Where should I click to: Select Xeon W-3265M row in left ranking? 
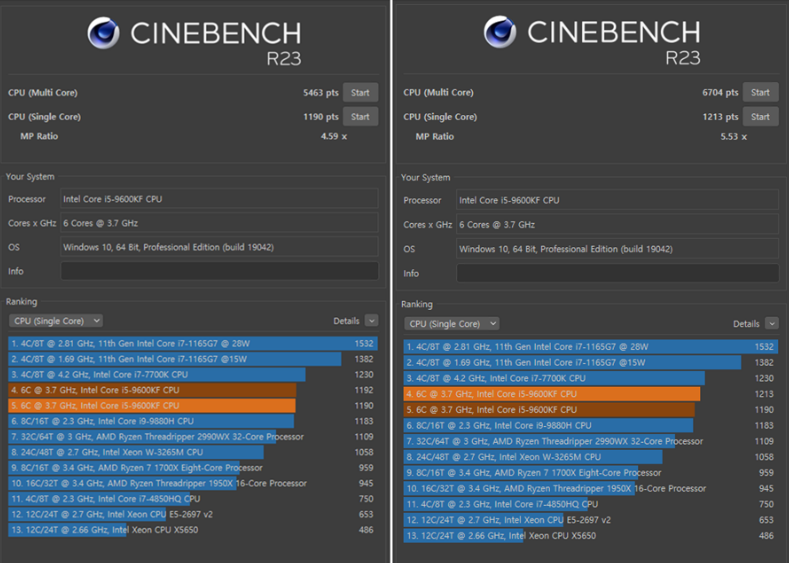pos(193,452)
